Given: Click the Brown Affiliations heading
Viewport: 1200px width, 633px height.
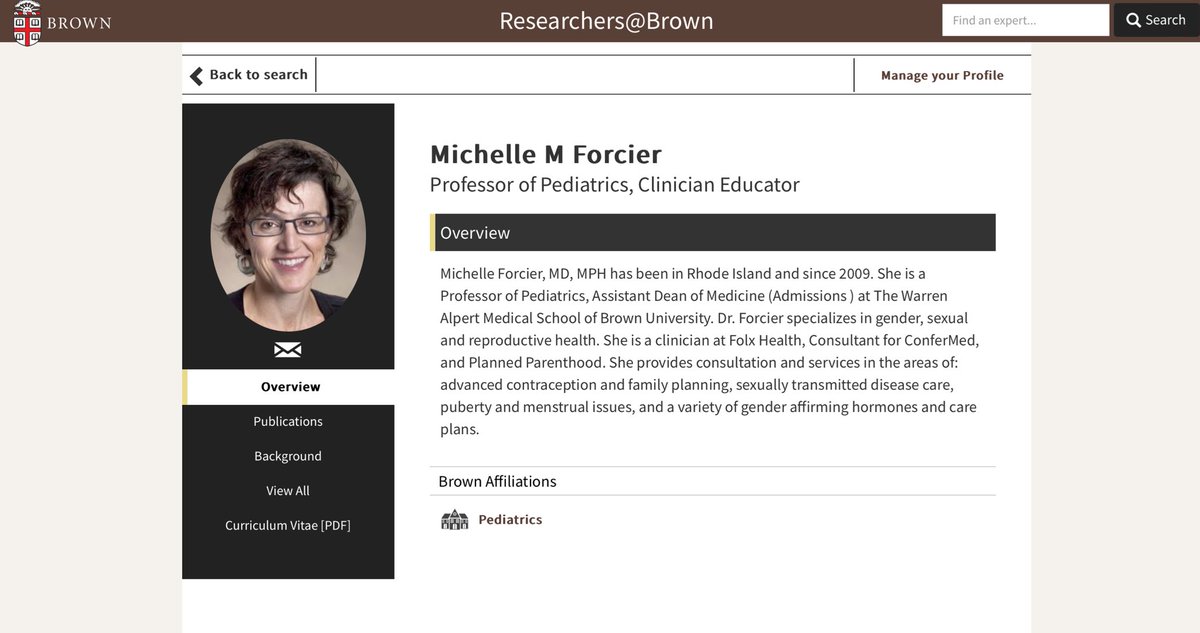Looking at the screenshot, I should (x=497, y=482).
